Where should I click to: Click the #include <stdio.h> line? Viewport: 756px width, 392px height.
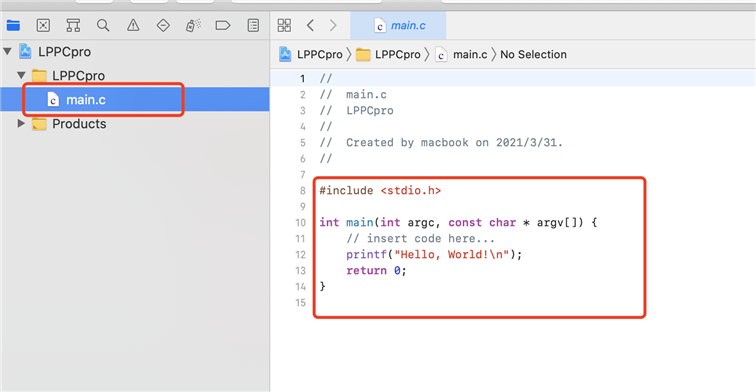click(380, 190)
